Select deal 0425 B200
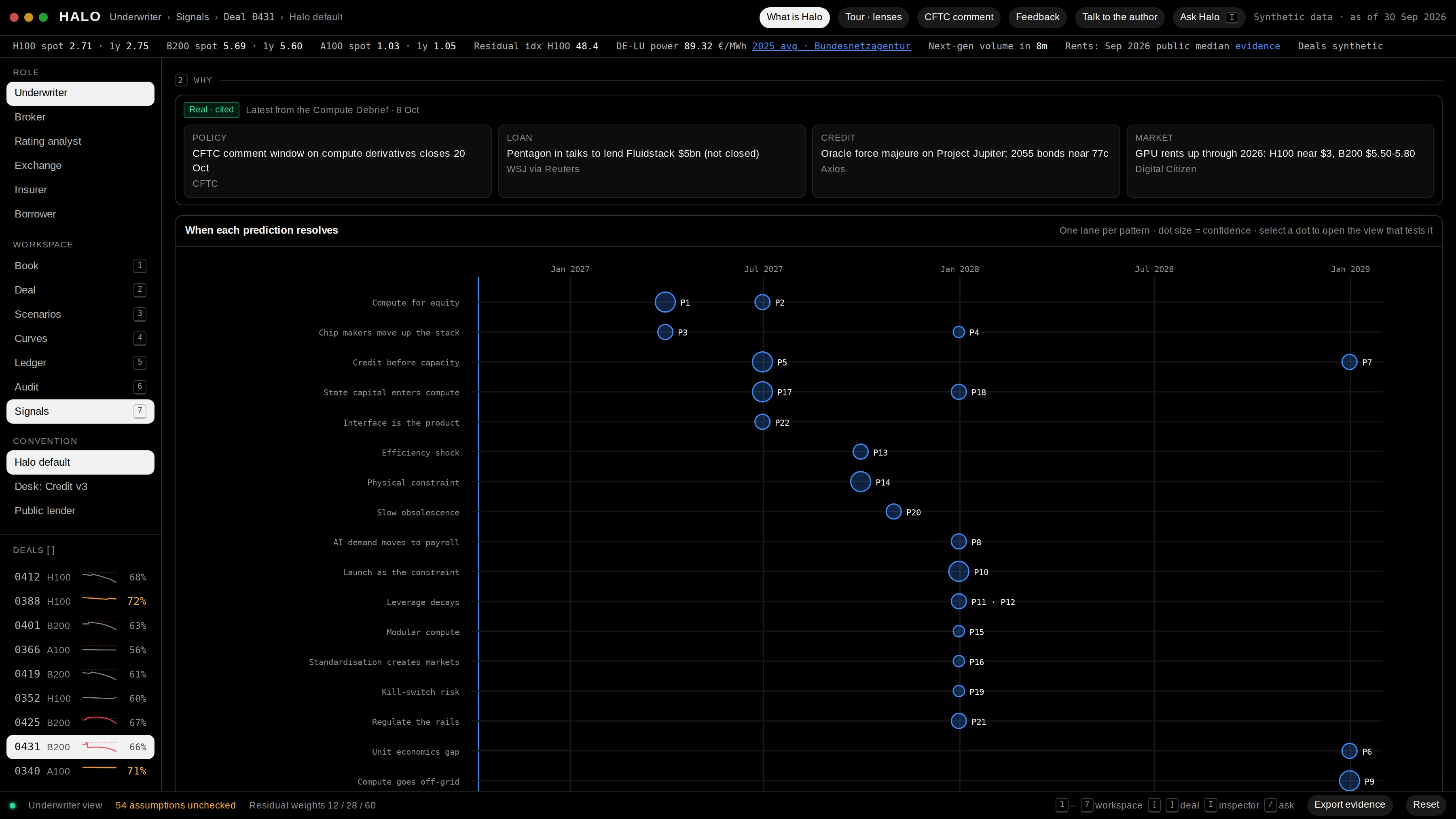The height and width of the screenshot is (819, 1456). 80,722
